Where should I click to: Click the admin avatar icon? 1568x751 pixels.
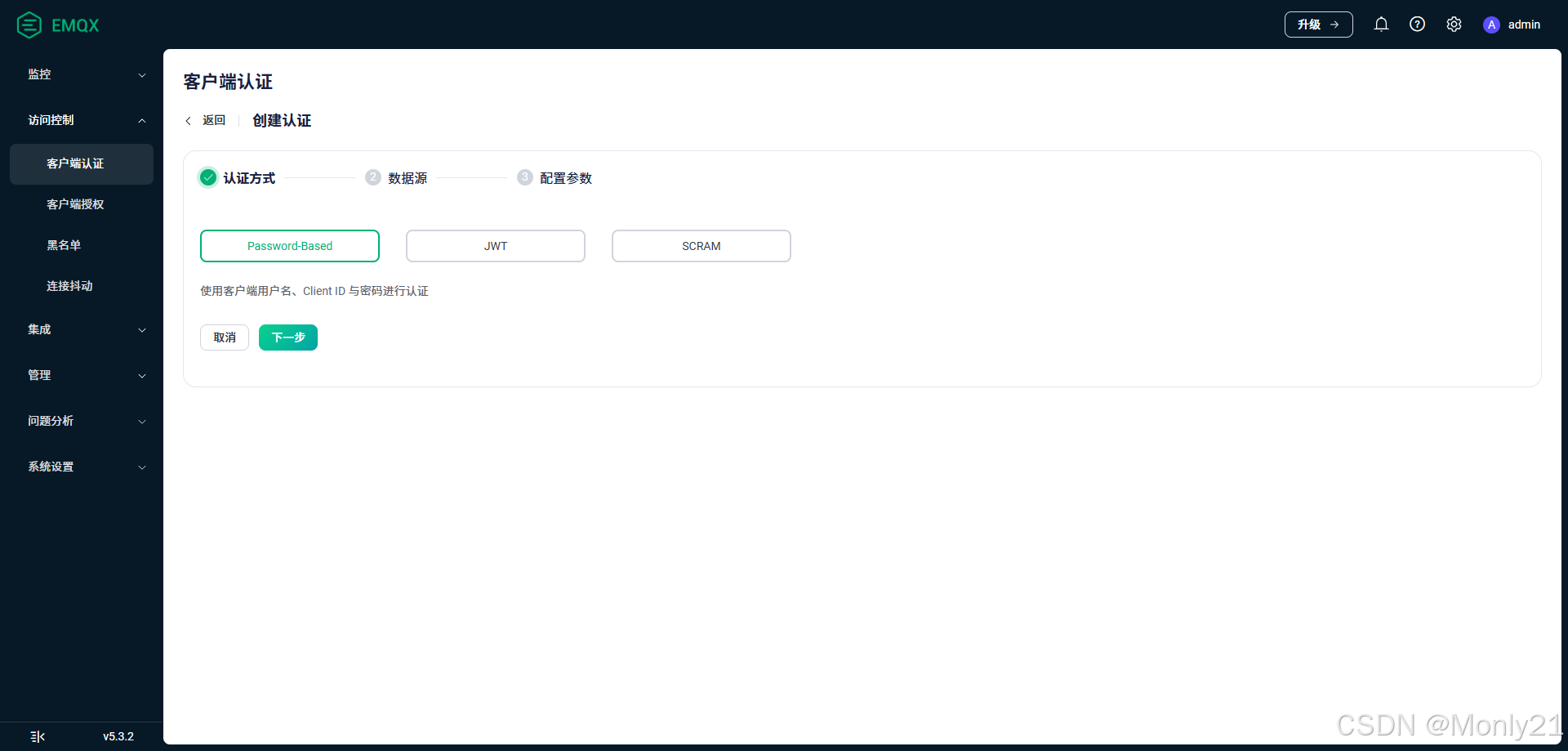tap(1491, 25)
